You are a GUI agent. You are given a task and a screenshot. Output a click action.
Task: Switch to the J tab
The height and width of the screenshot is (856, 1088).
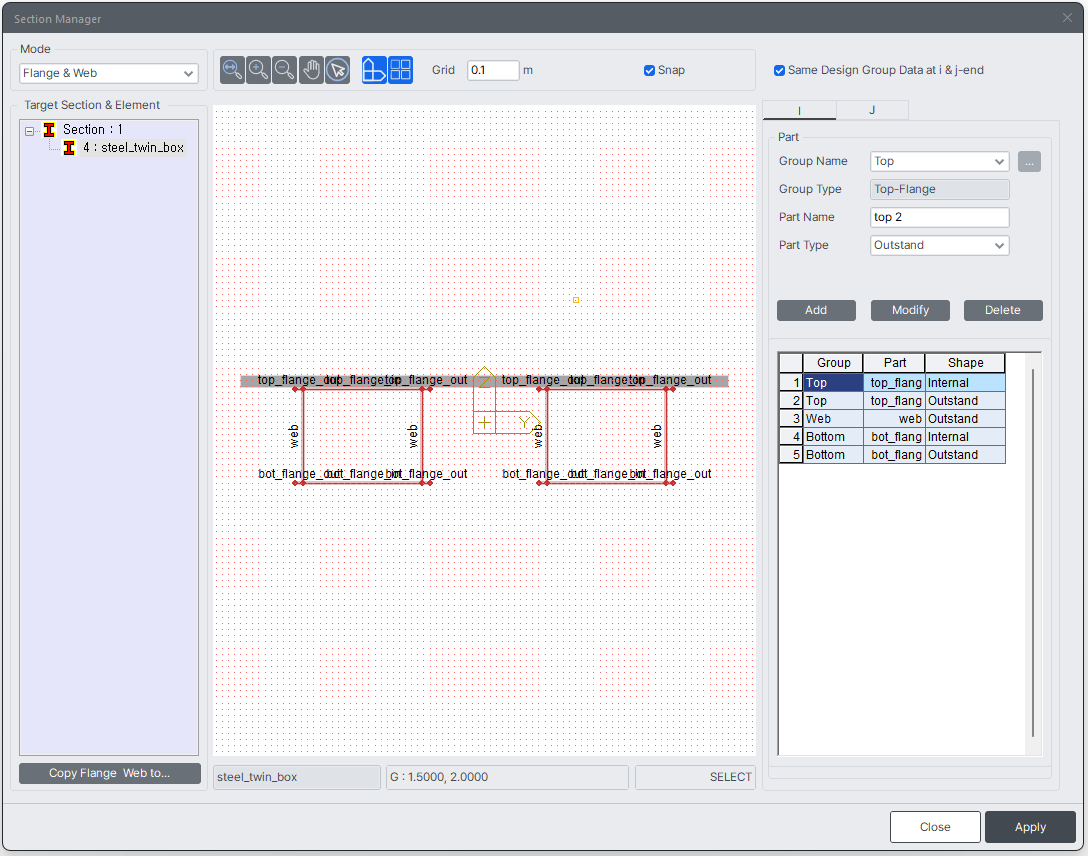click(x=872, y=110)
